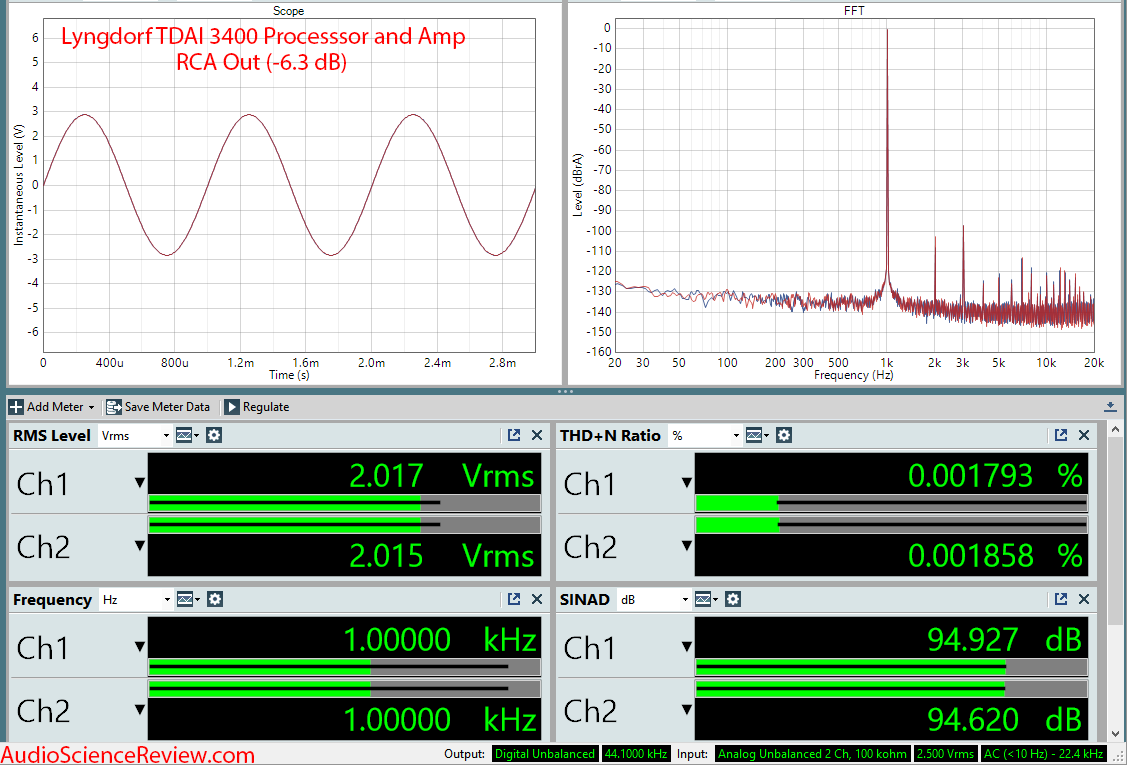Expand the Vrms unit dropdown

click(x=134, y=436)
